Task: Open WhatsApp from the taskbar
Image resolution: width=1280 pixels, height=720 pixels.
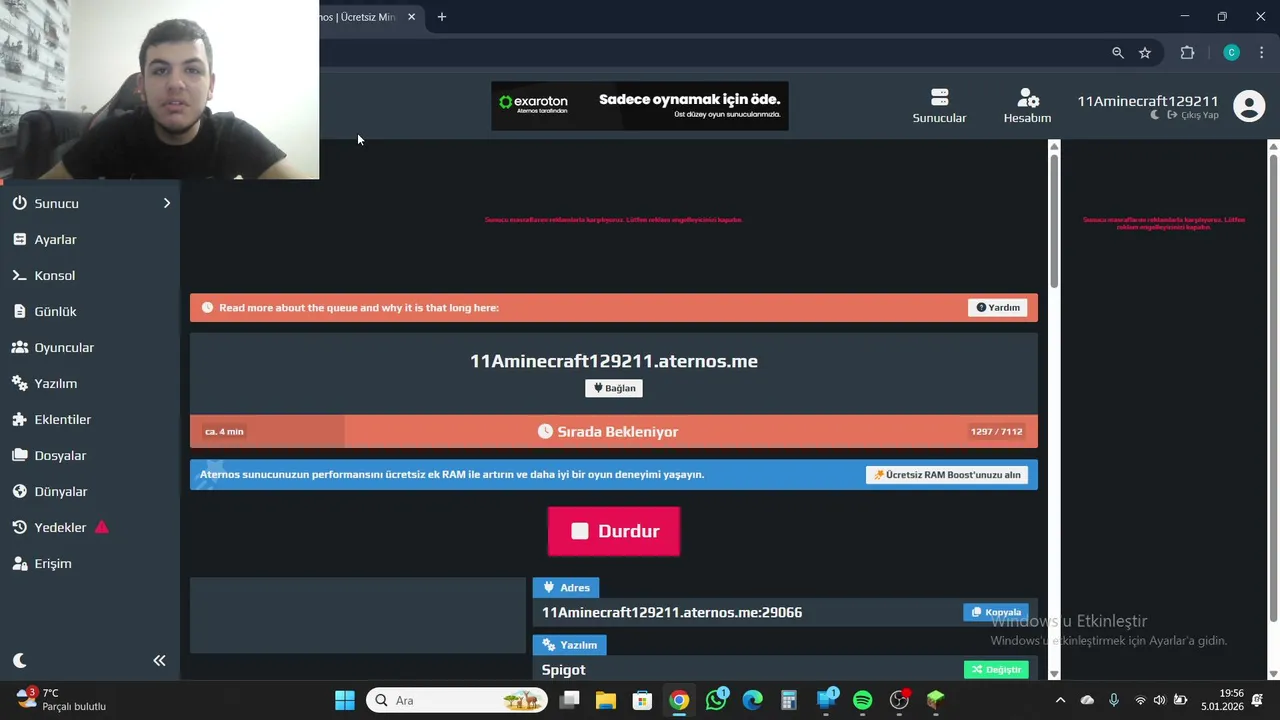Action: pyautogui.click(x=716, y=700)
